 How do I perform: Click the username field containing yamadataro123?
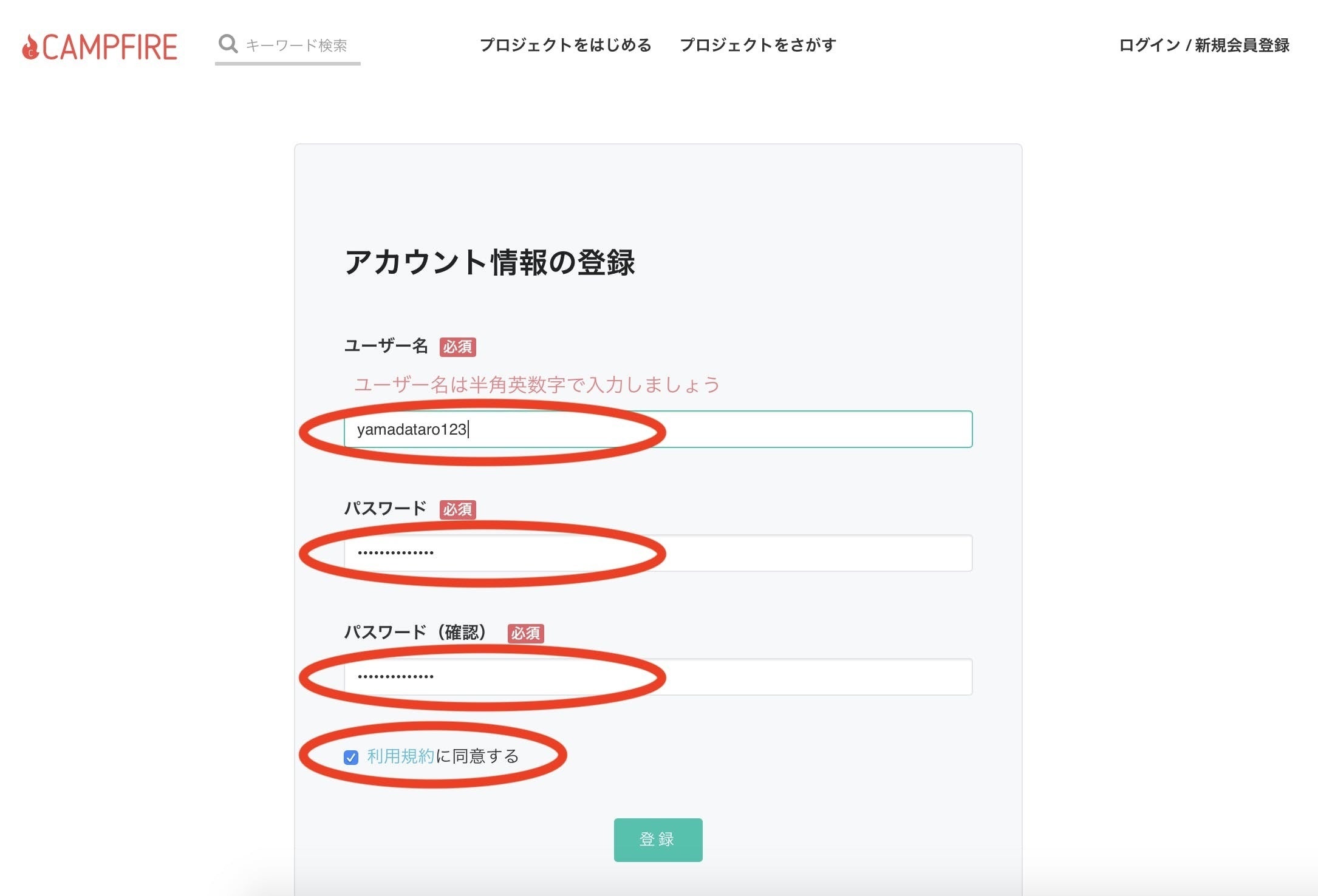(x=658, y=429)
